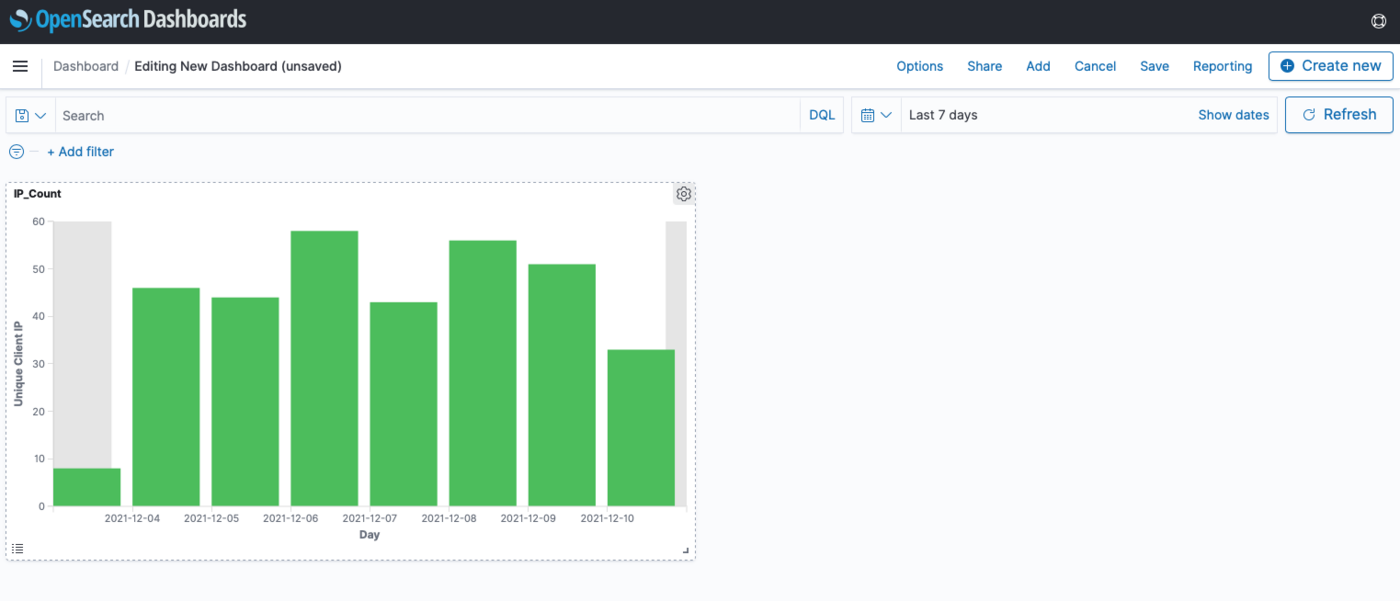
Task: Toggle the chart legend list icon
Action: 17,548
